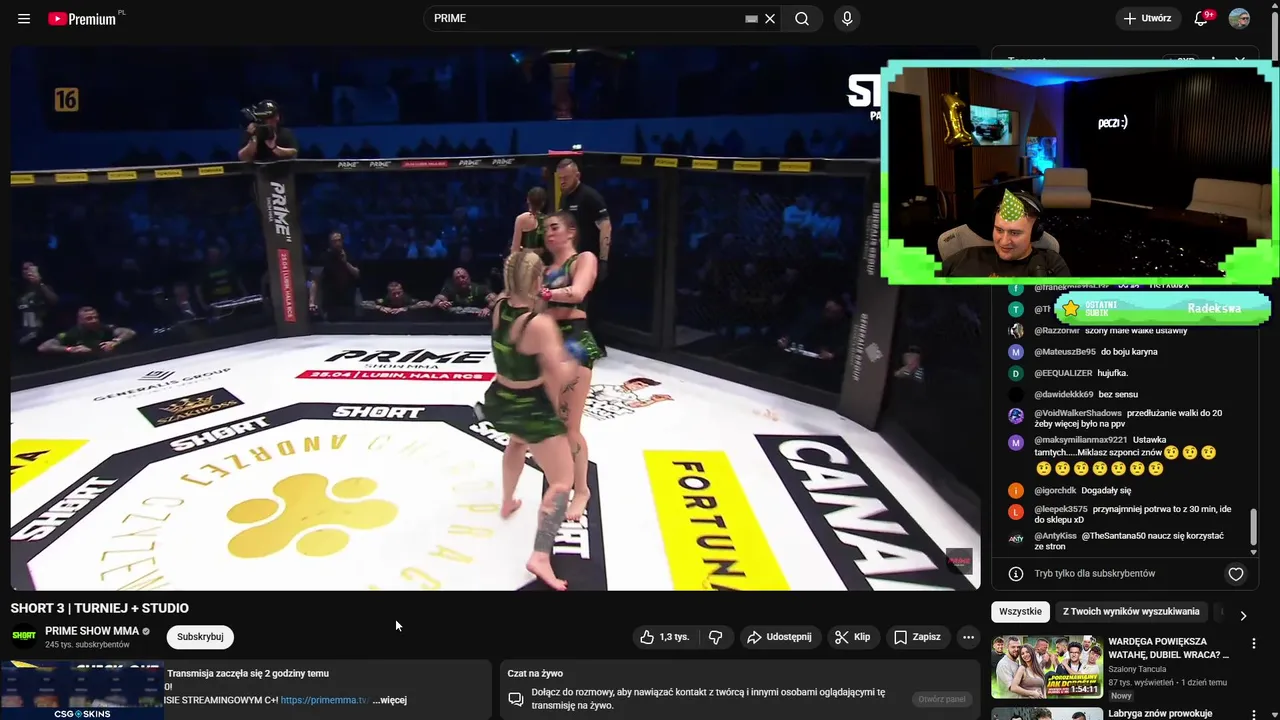1280x720 pixels.
Task: Show more filter chips with right arrow
Action: (x=1243, y=616)
